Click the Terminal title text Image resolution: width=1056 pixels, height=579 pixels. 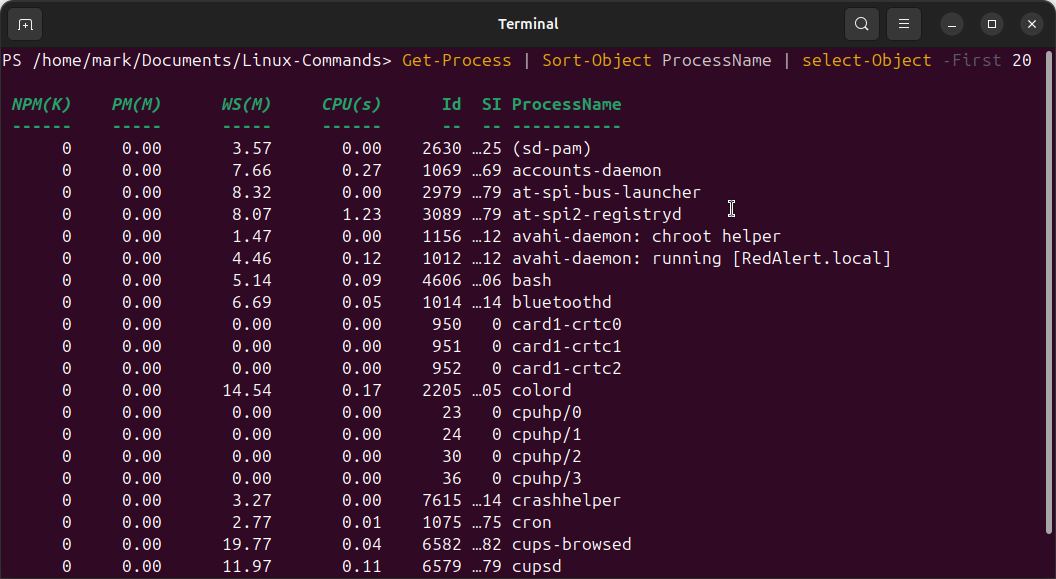click(x=528, y=23)
